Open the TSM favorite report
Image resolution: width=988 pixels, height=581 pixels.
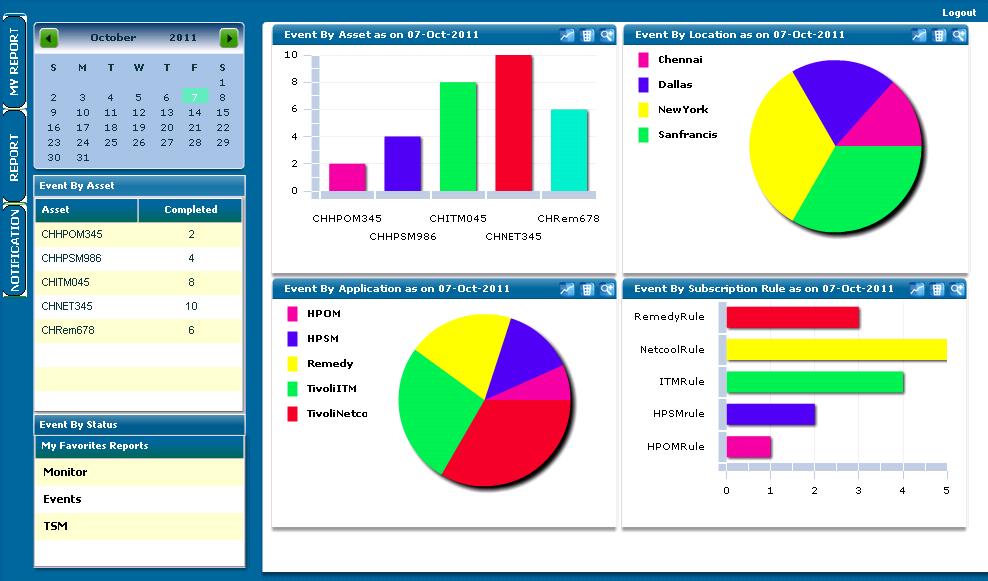(56, 526)
